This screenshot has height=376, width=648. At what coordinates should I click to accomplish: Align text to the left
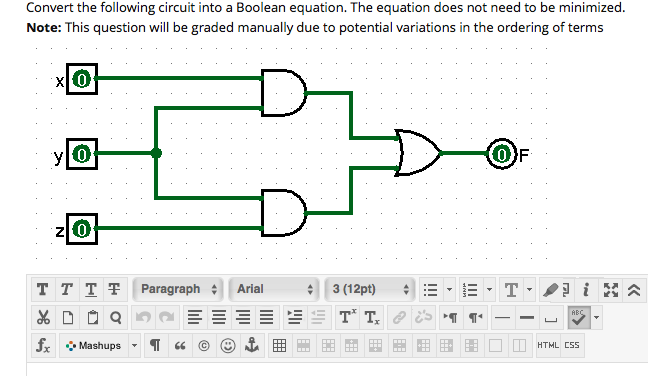(x=195, y=318)
